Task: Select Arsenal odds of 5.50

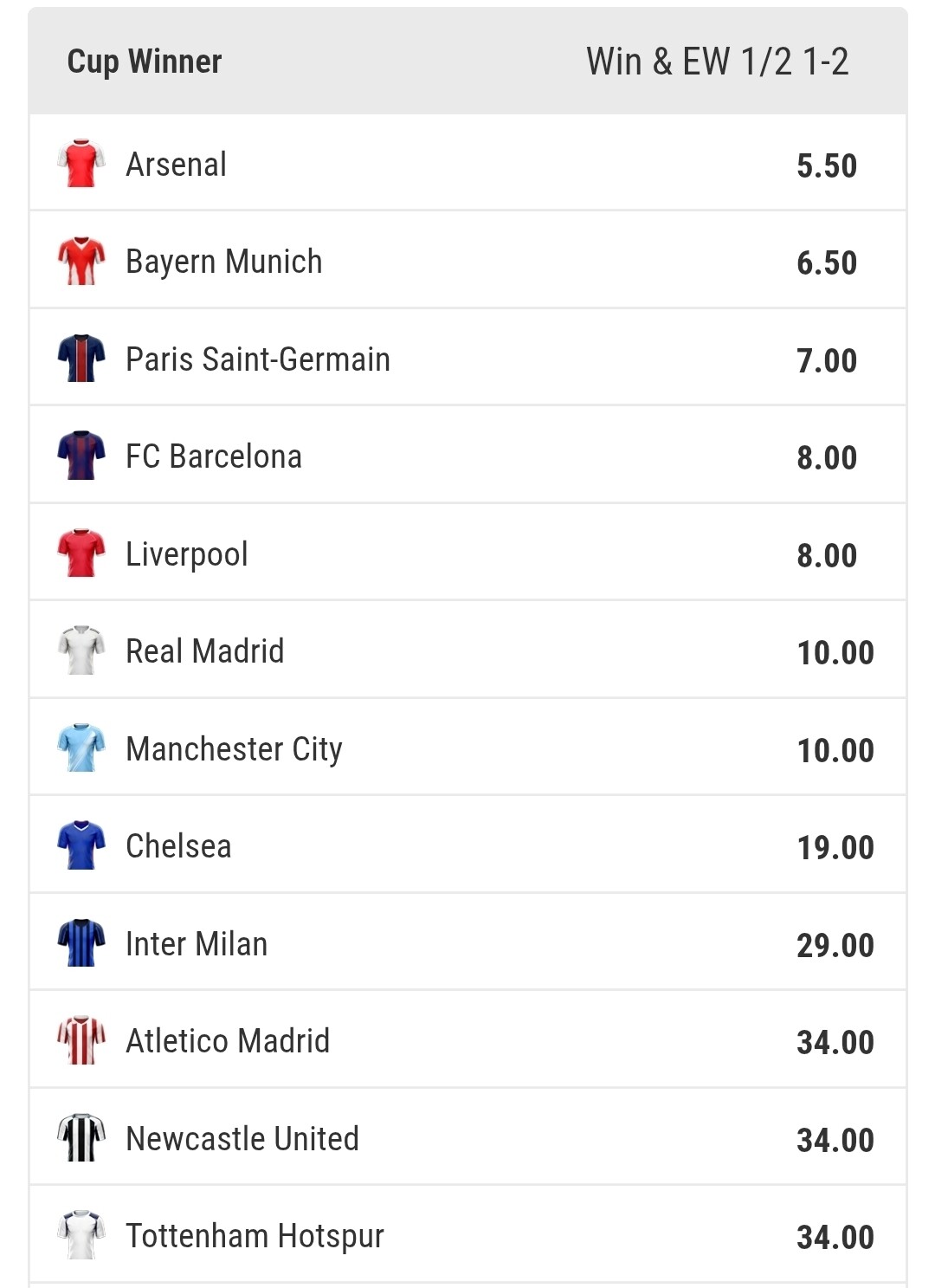Action: (x=826, y=165)
